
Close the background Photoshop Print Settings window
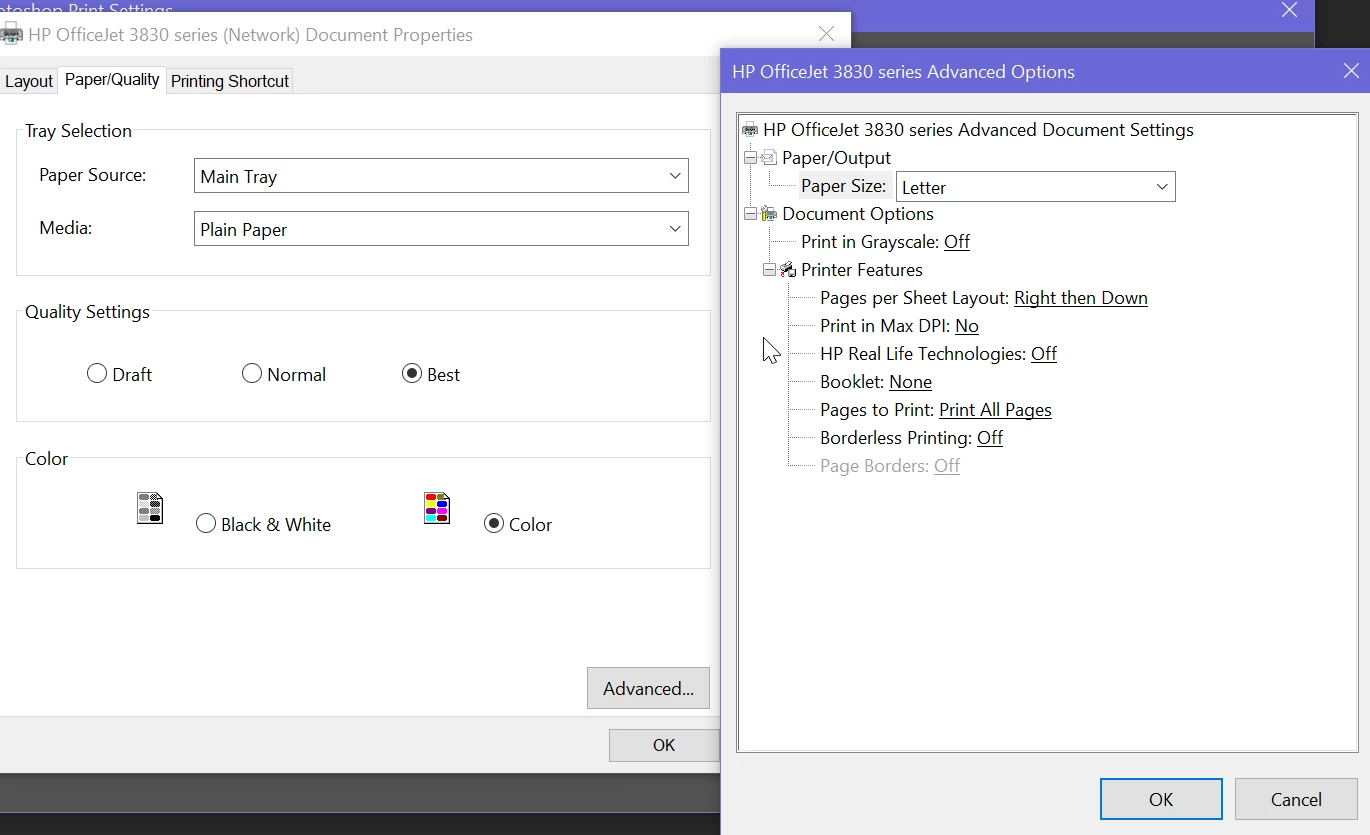(x=1290, y=11)
